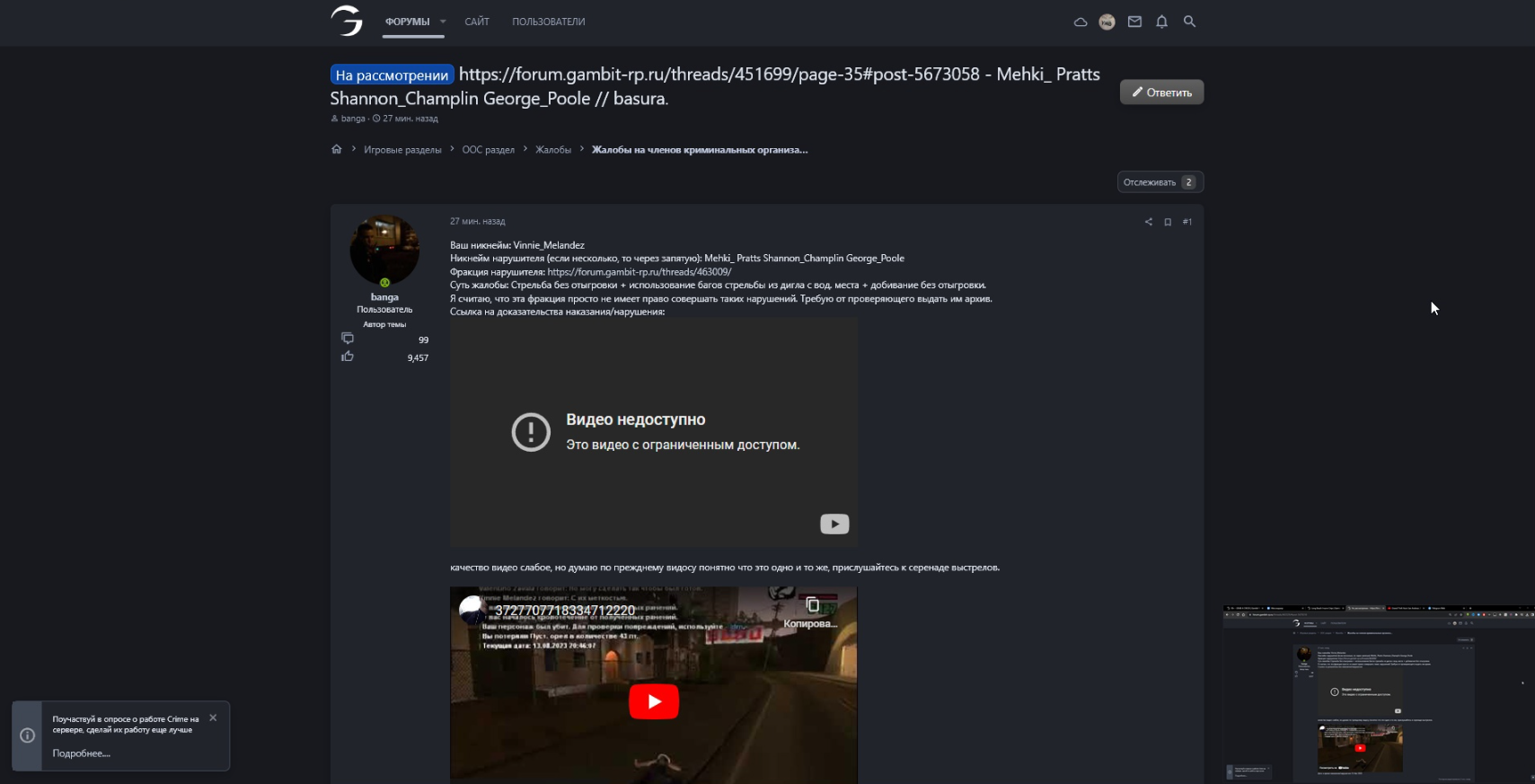Open the private messages envelope icon
Screen dimensions: 1535x784
(1134, 22)
